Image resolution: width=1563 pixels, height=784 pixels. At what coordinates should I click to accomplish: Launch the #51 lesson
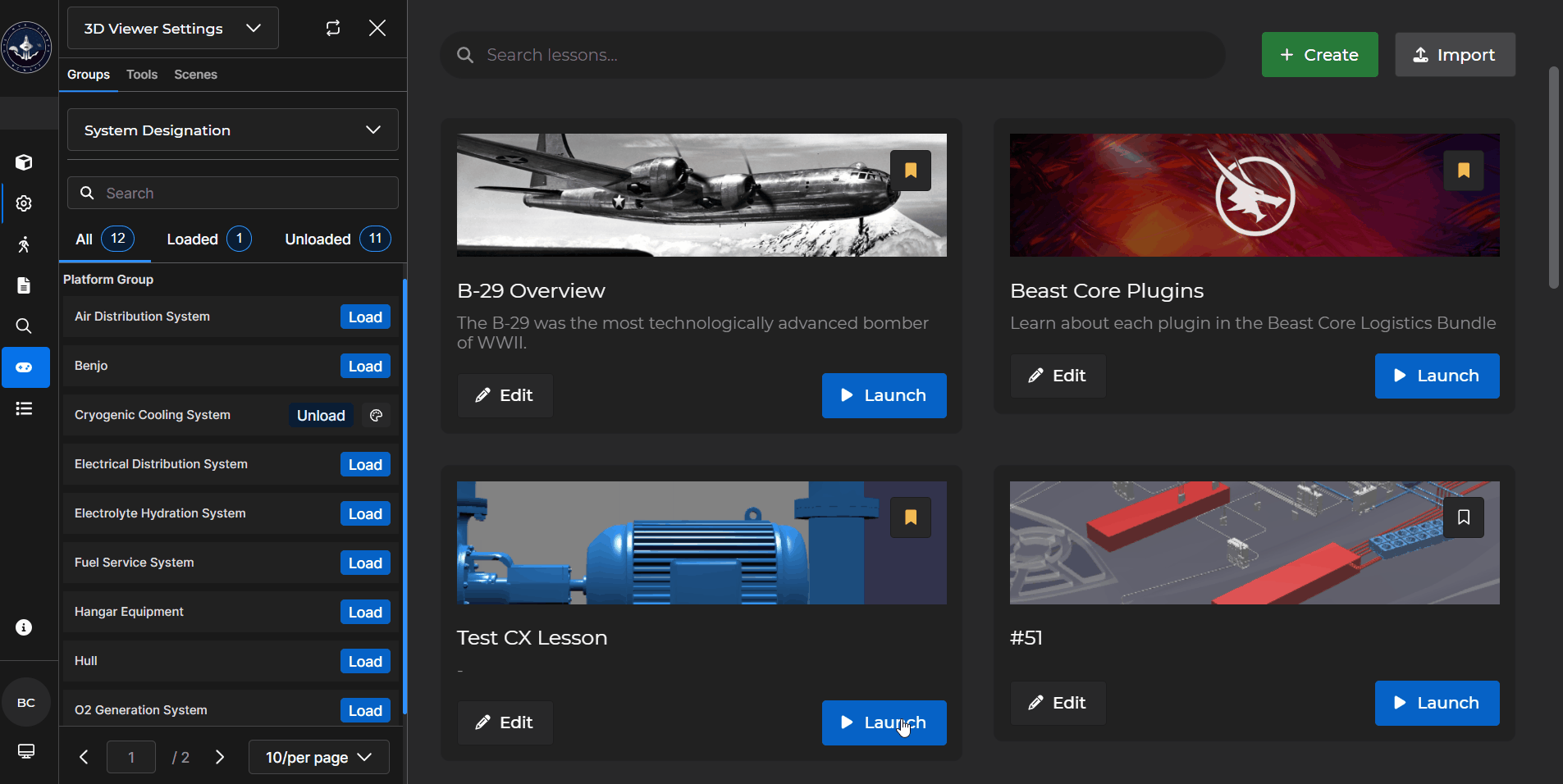[1437, 703]
